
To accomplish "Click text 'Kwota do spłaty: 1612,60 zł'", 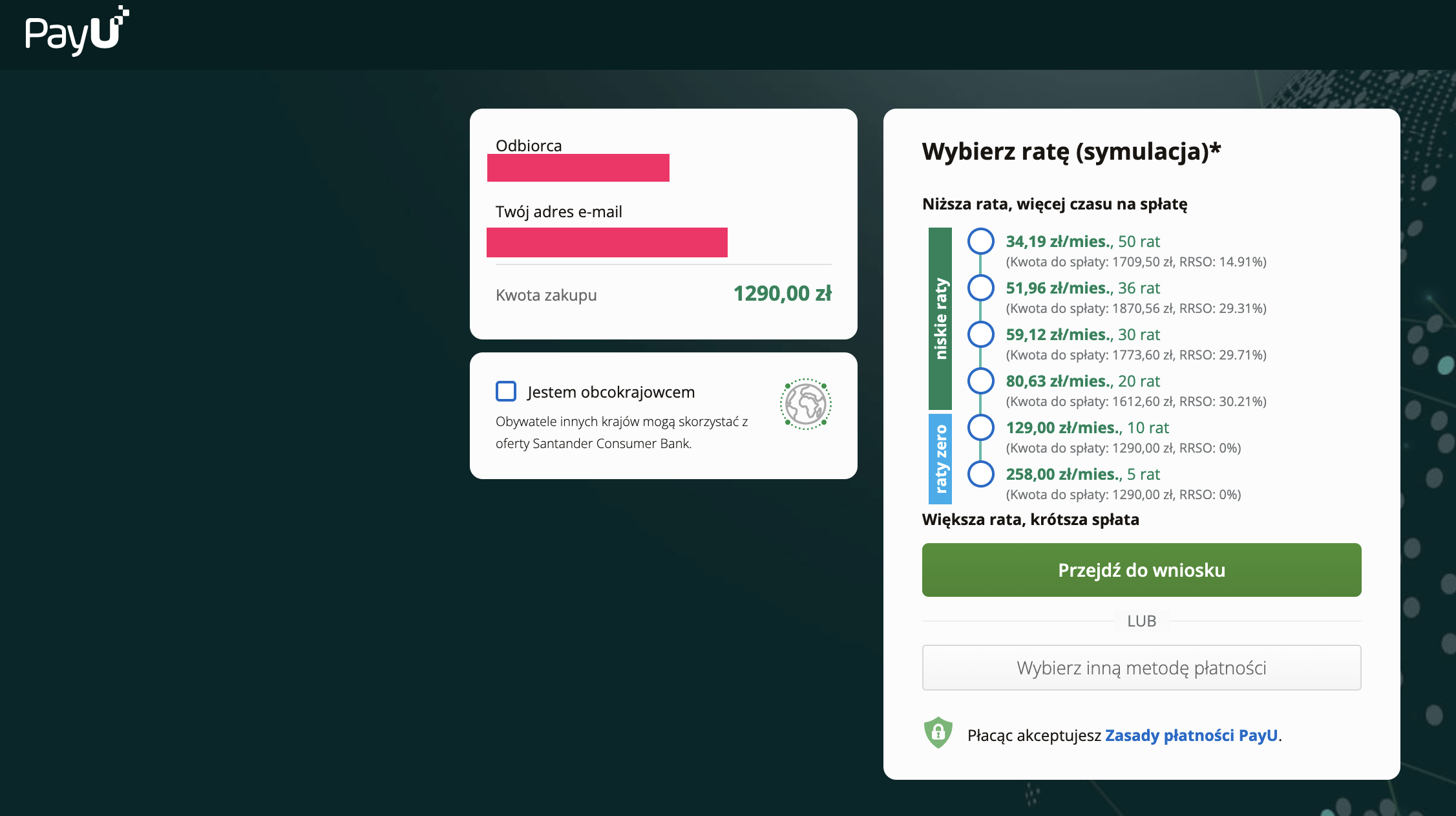I will (1090, 402).
